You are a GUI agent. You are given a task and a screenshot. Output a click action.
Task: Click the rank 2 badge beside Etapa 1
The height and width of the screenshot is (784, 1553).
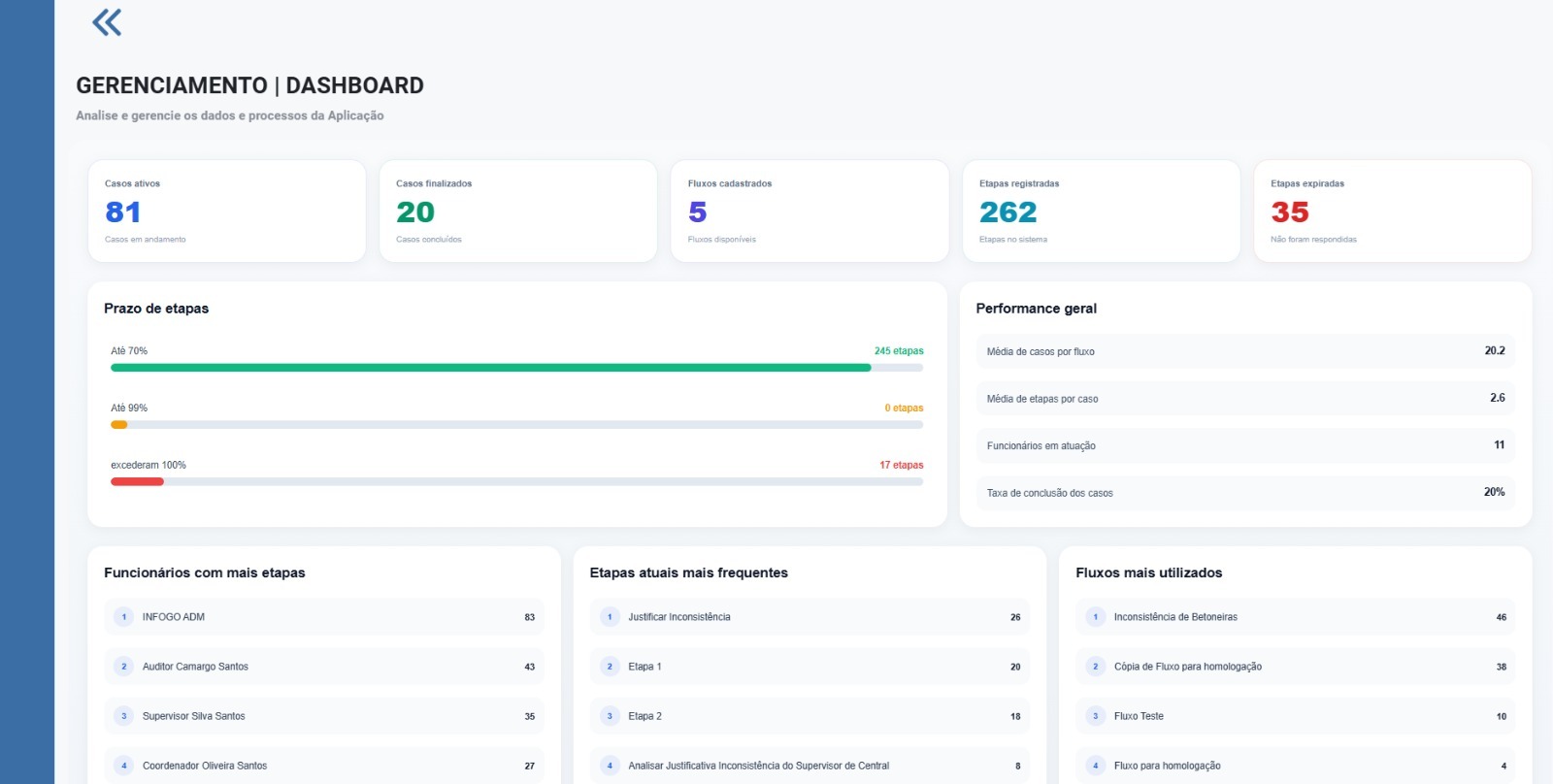610,667
